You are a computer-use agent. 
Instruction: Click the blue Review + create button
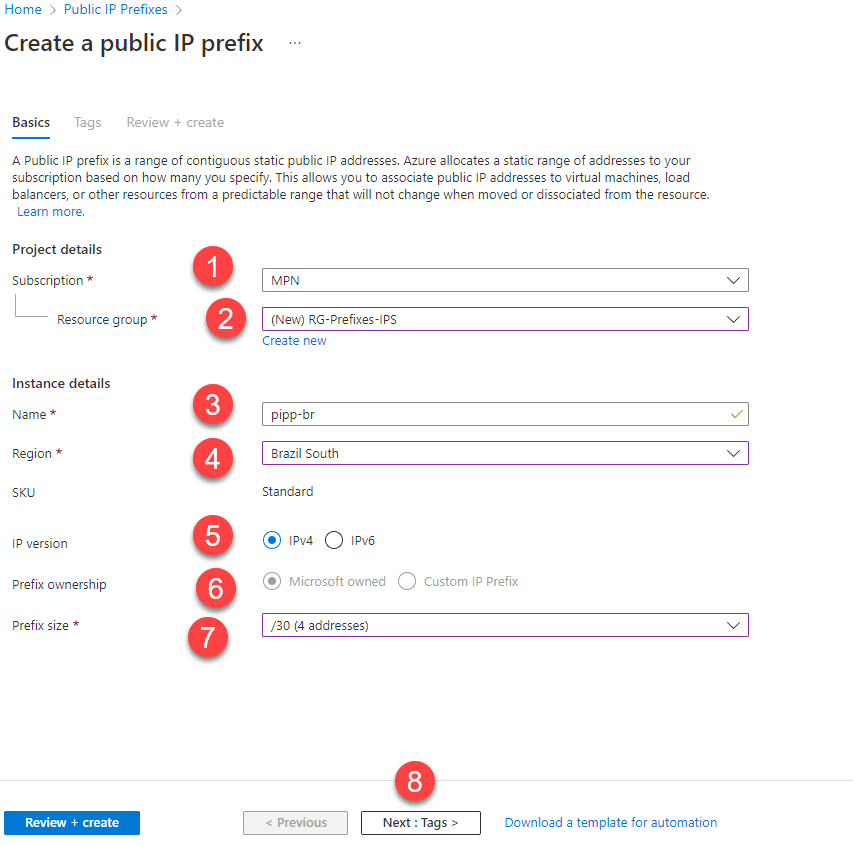coord(72,823)
